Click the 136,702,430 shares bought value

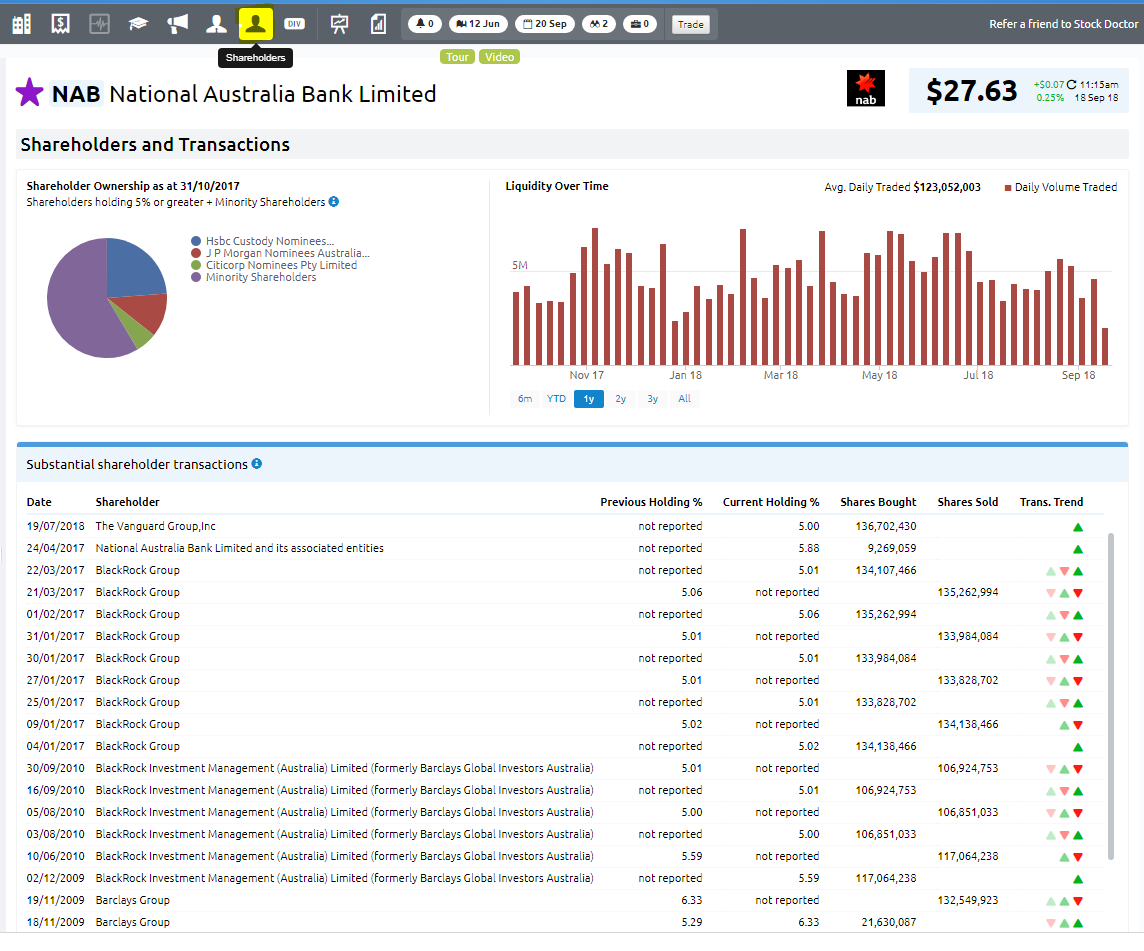[x=886, y=526]
